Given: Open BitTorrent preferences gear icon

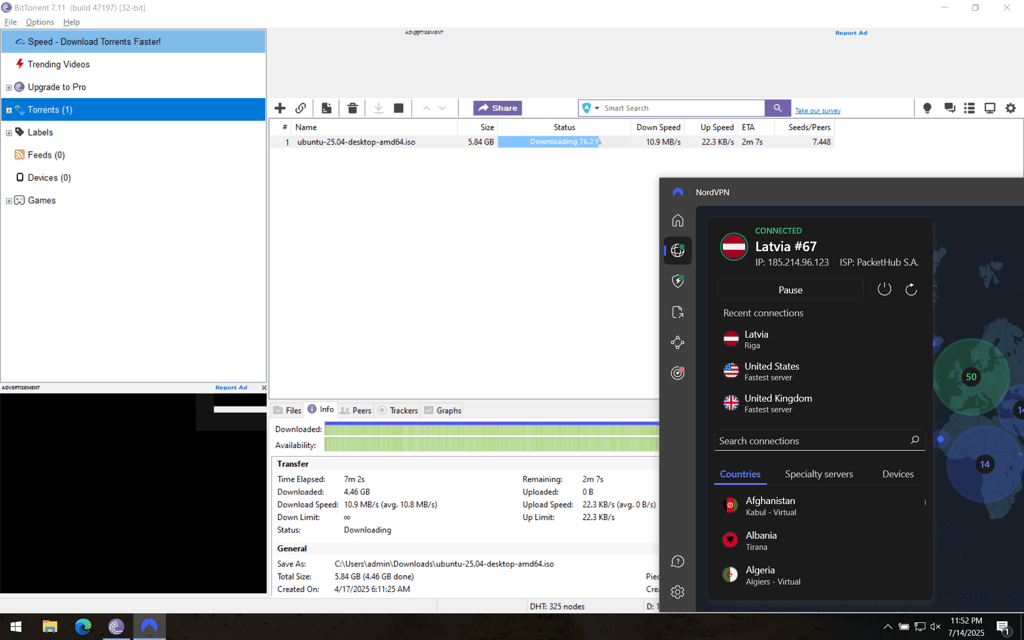Looking at the screenshot, I should [1011, 108].
